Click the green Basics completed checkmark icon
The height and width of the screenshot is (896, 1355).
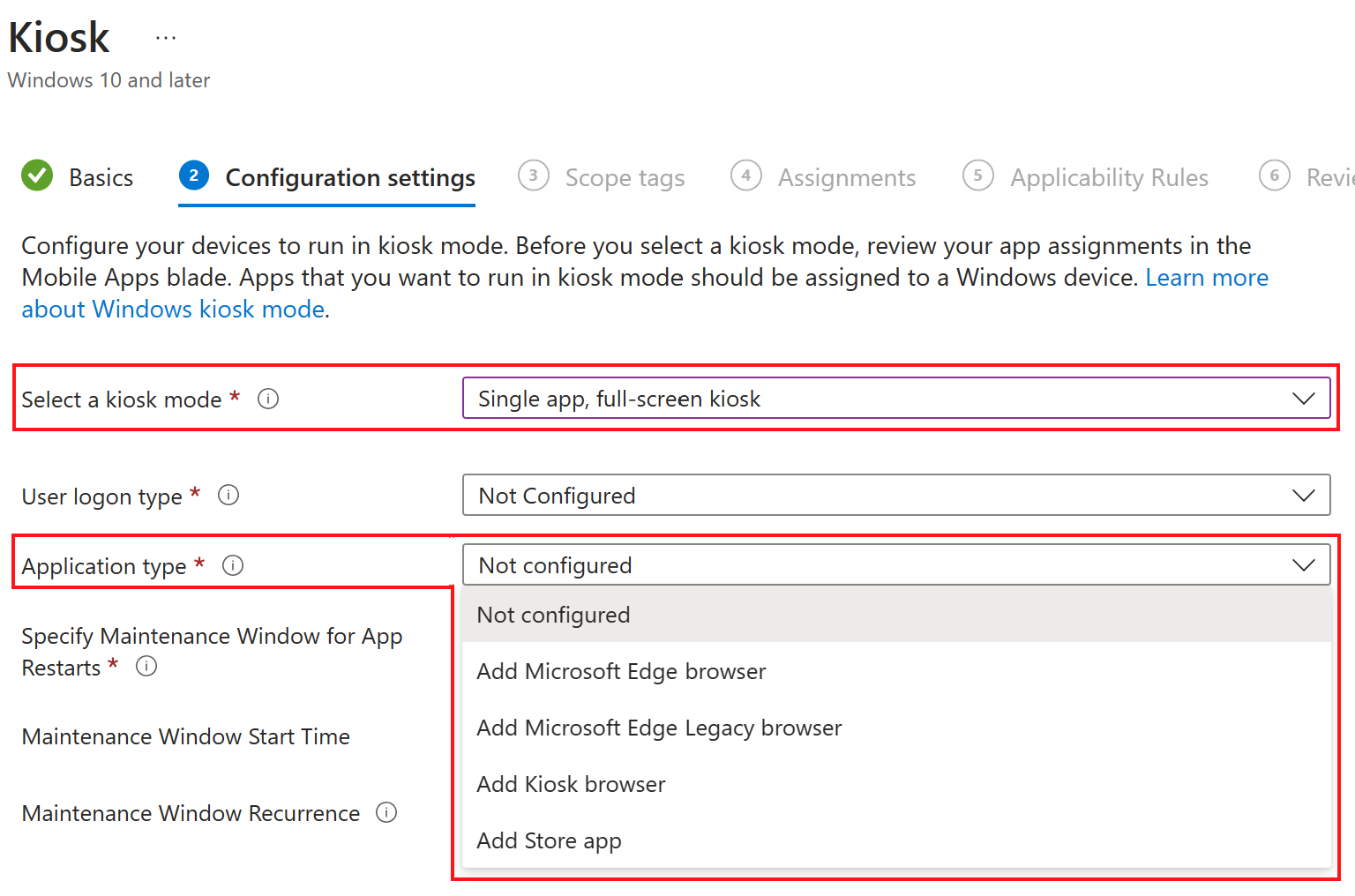pos(37,175)
